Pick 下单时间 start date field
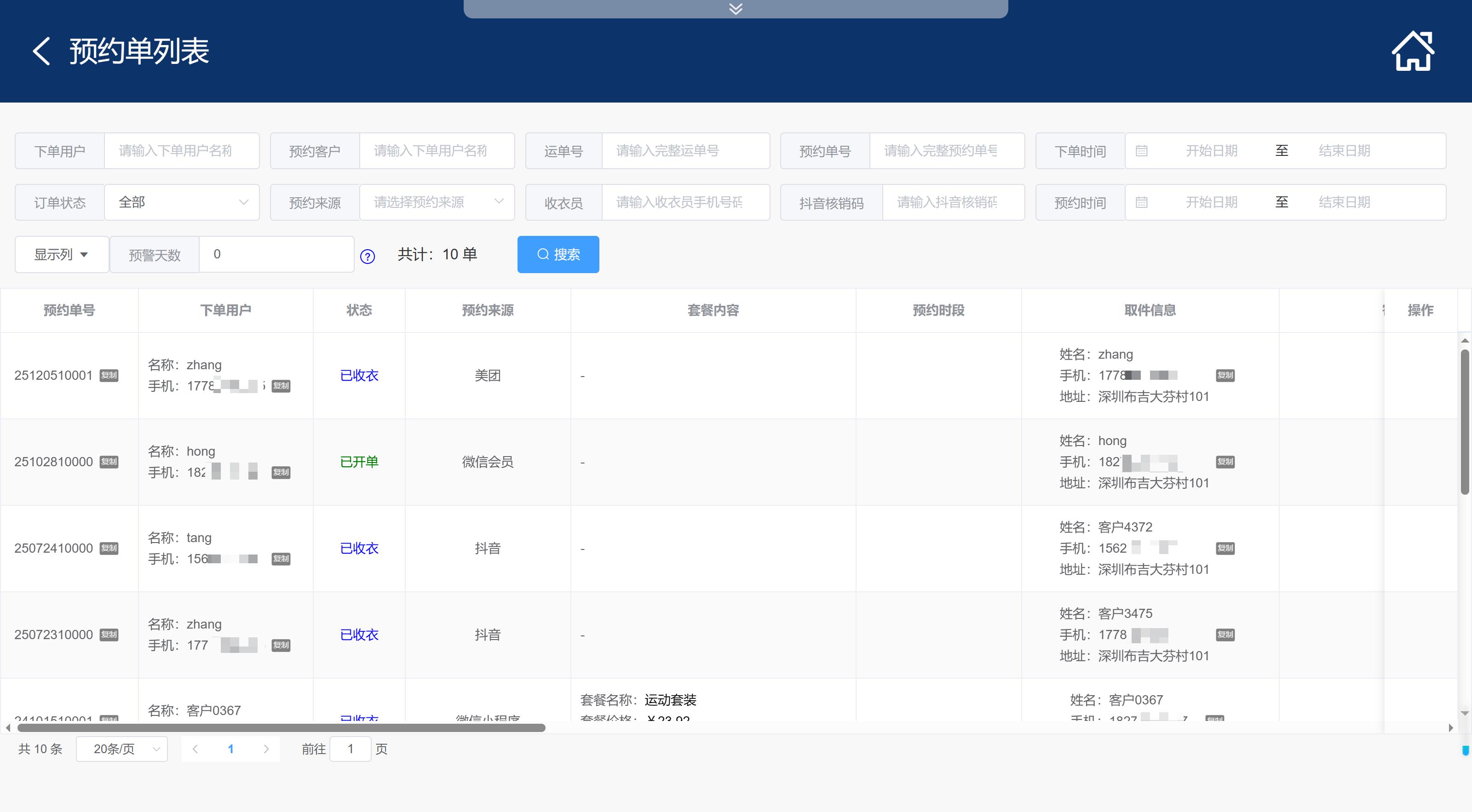Screen dimensions: 1472x812 [1211, 151]
